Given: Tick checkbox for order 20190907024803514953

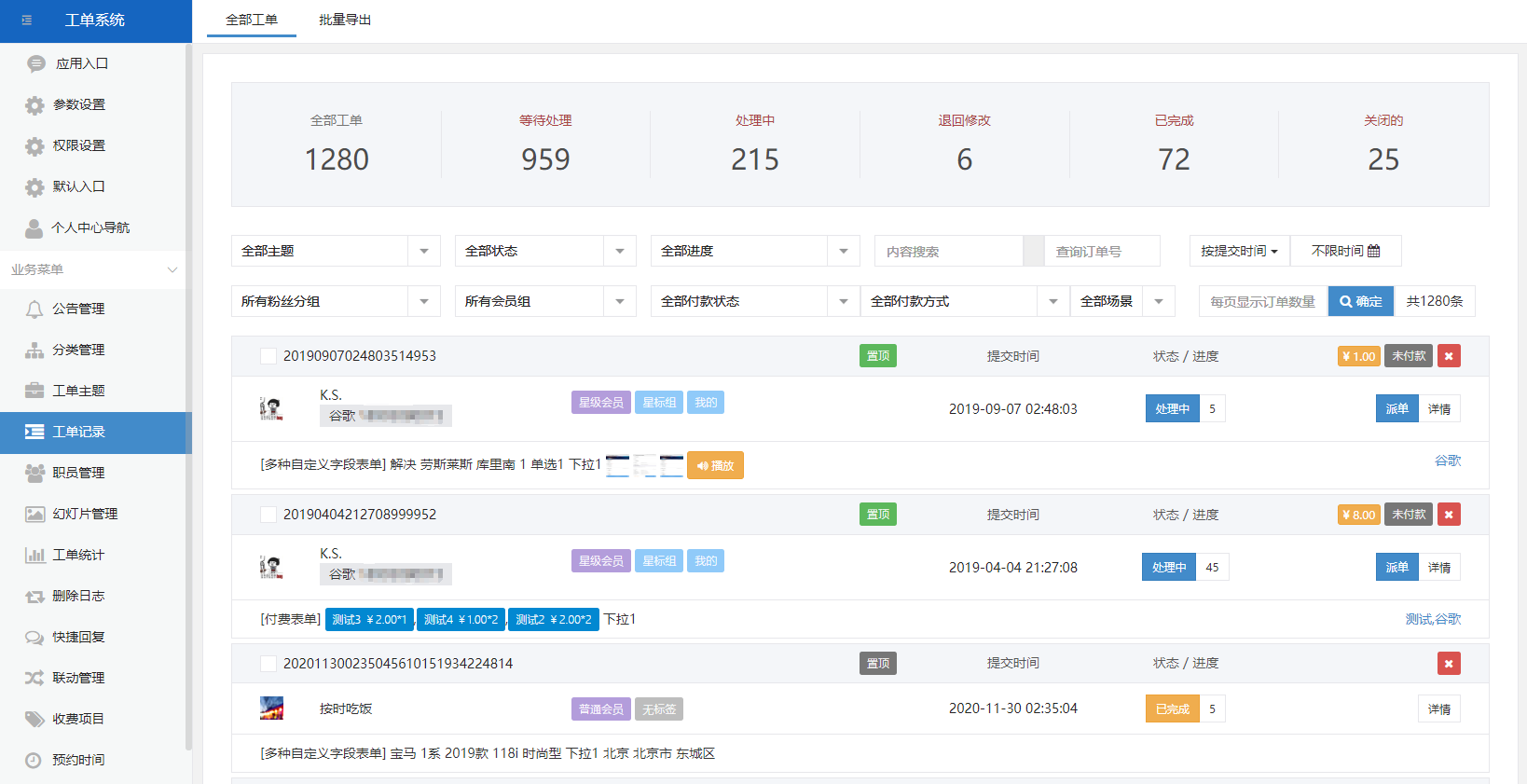Looking at the screenshot, I should (268, 356).
